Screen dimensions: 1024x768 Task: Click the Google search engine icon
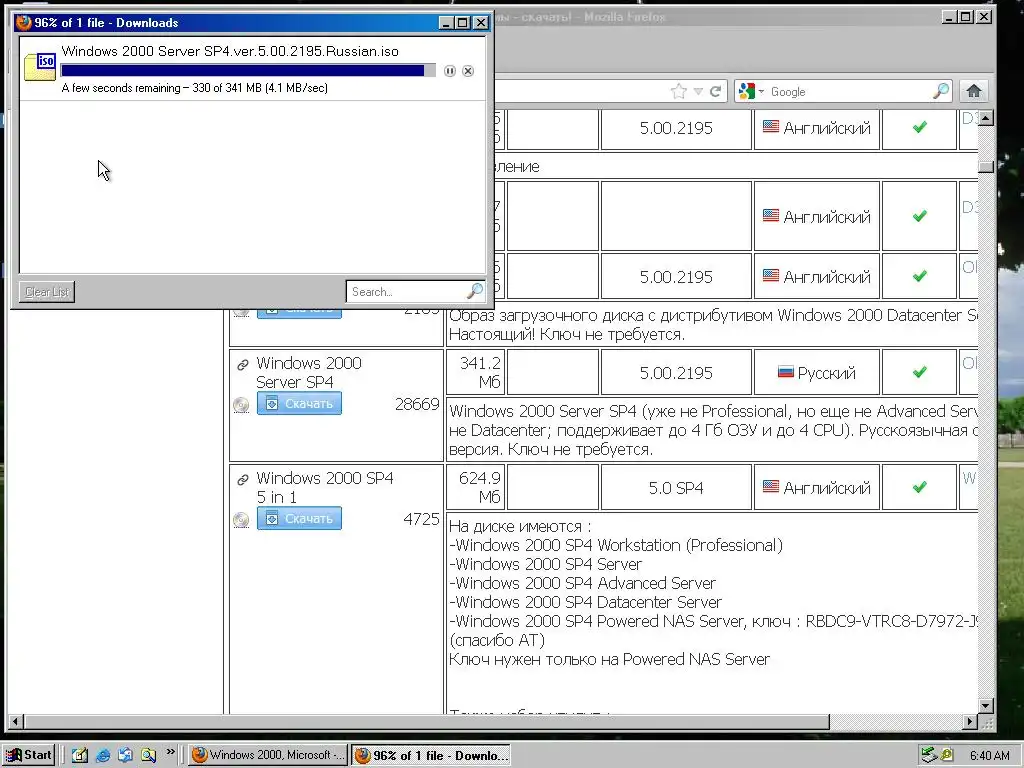coord(746,91)
